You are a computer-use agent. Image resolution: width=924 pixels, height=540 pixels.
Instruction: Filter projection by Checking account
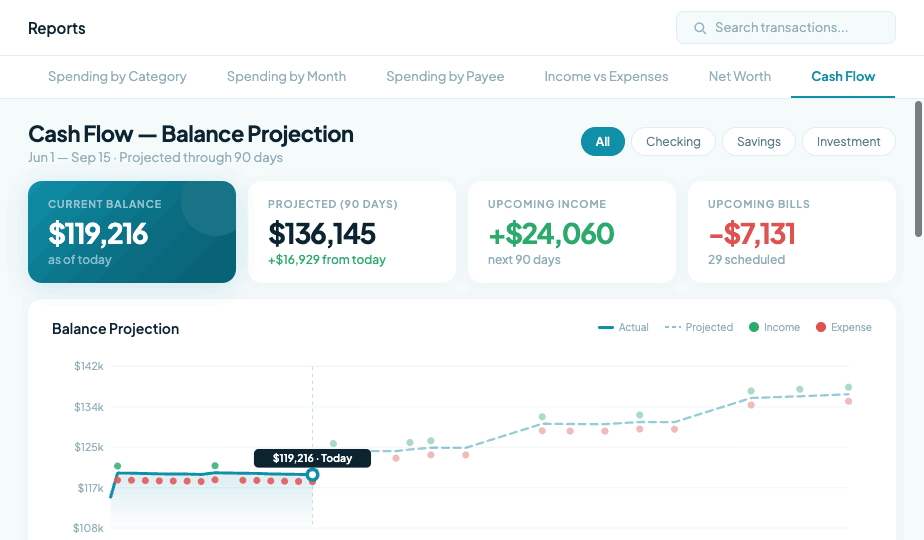pyautogui.click(x=673, y=141)
